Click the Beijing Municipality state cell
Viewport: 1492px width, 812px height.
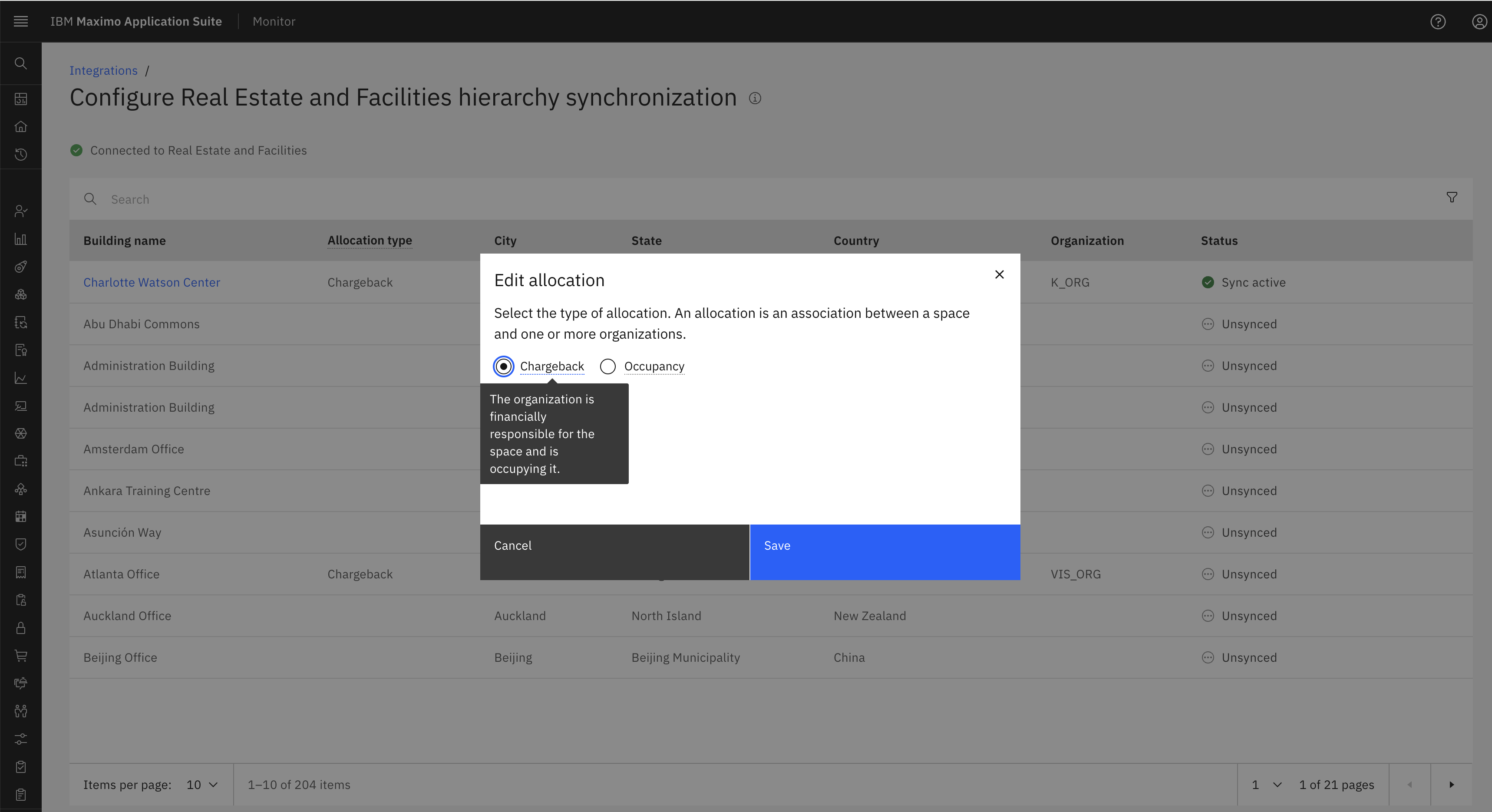point(686,658)
